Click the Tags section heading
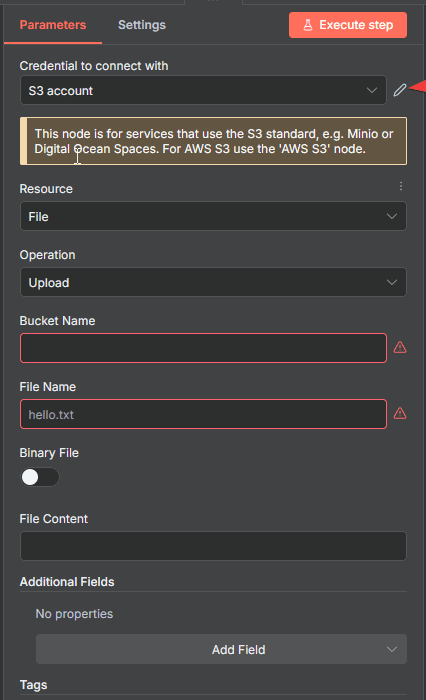Viewport: 426px width, 700px height. (33, 685)
